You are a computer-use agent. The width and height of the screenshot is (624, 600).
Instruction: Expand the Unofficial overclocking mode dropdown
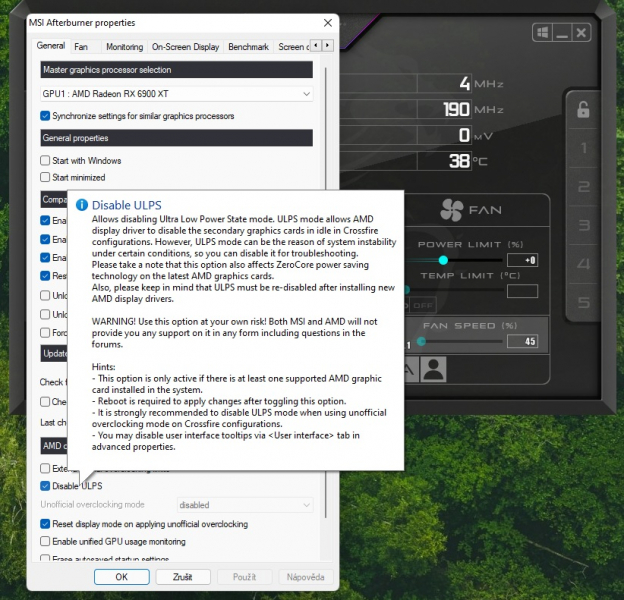(245, 505)
